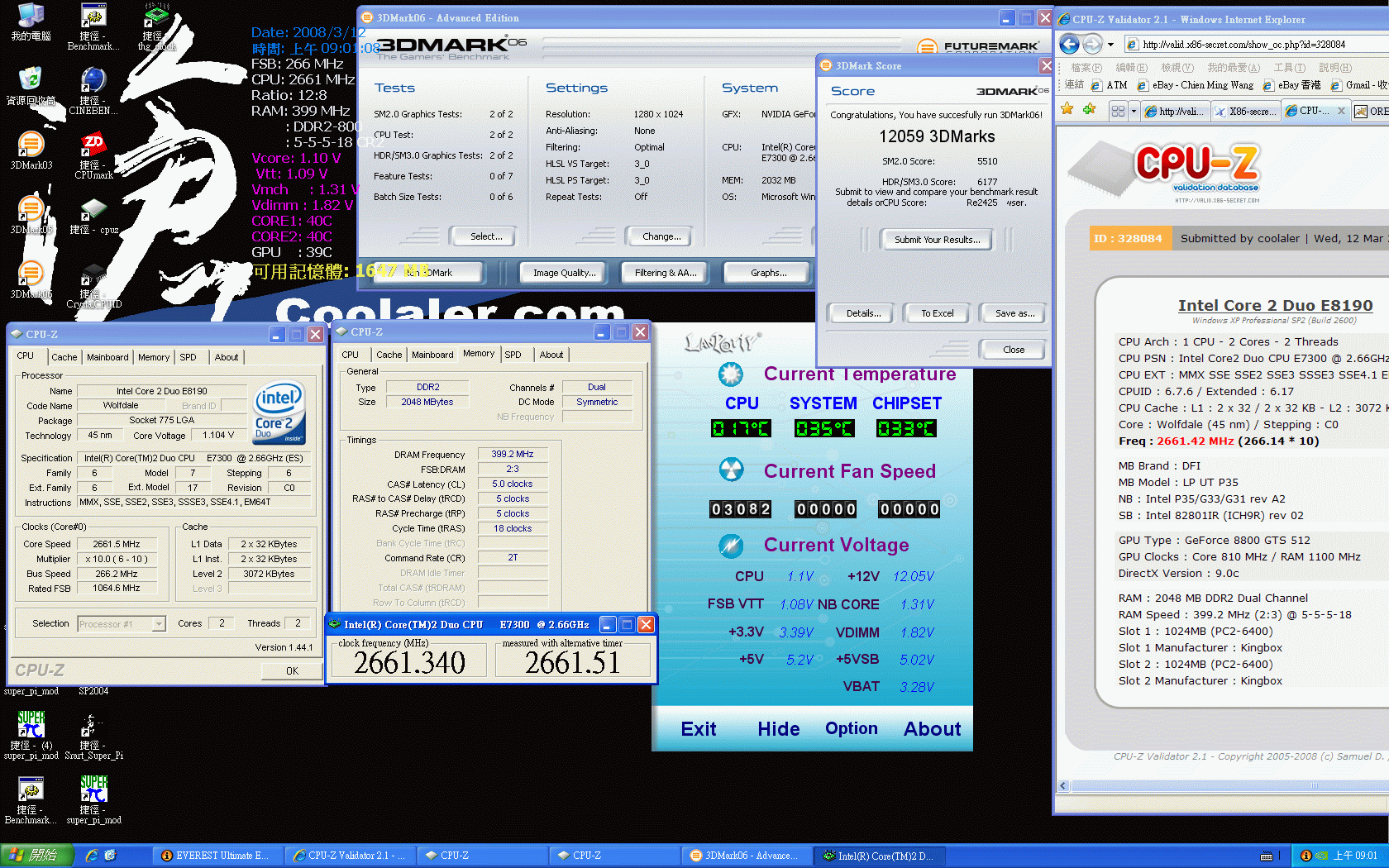Close the CPU-... browser tab
The image size is (1389, 868).
pyautogui.click(x=1341, y=111)
